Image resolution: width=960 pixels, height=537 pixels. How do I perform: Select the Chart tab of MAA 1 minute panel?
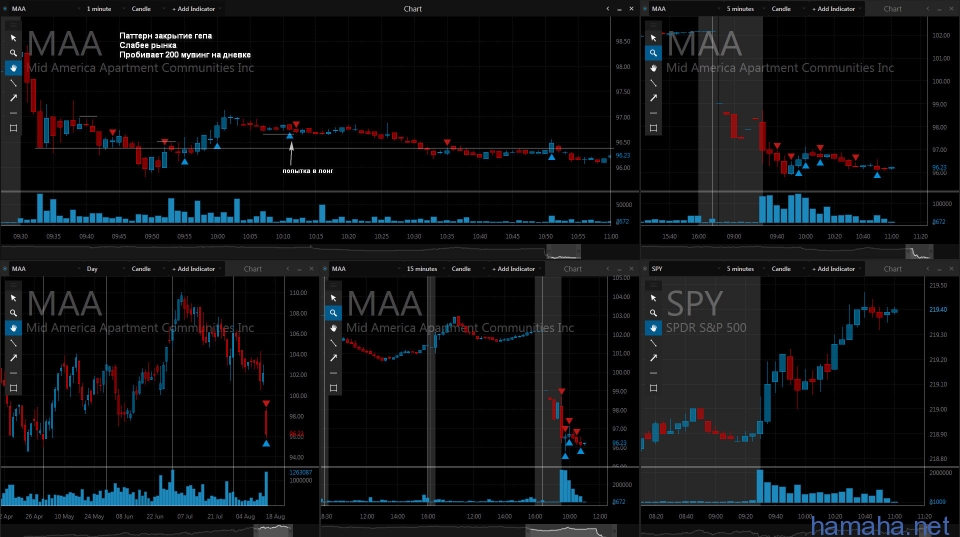[413, 9]
